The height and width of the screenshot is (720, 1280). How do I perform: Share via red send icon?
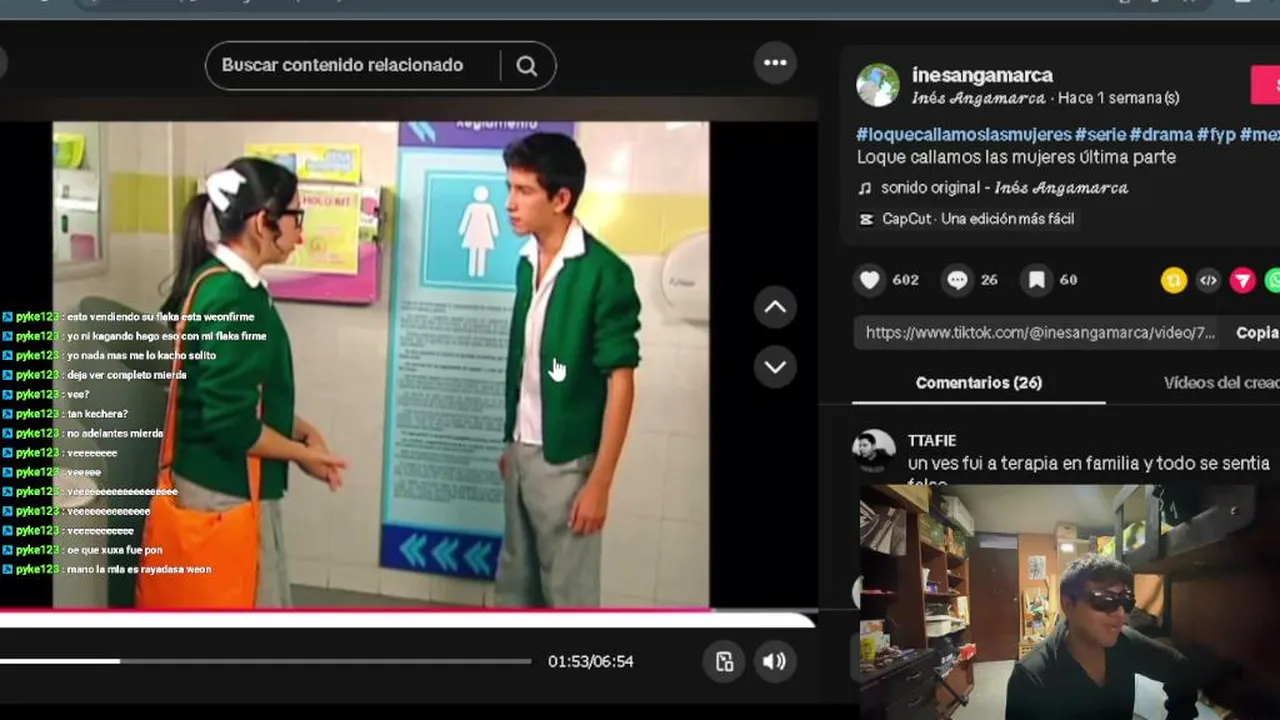point(1242,281)
